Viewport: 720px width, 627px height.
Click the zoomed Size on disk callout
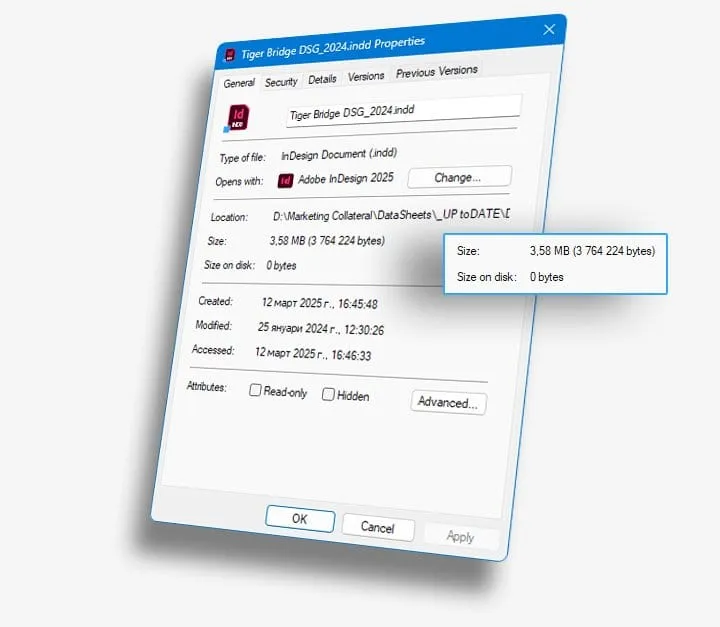[555, 264]
